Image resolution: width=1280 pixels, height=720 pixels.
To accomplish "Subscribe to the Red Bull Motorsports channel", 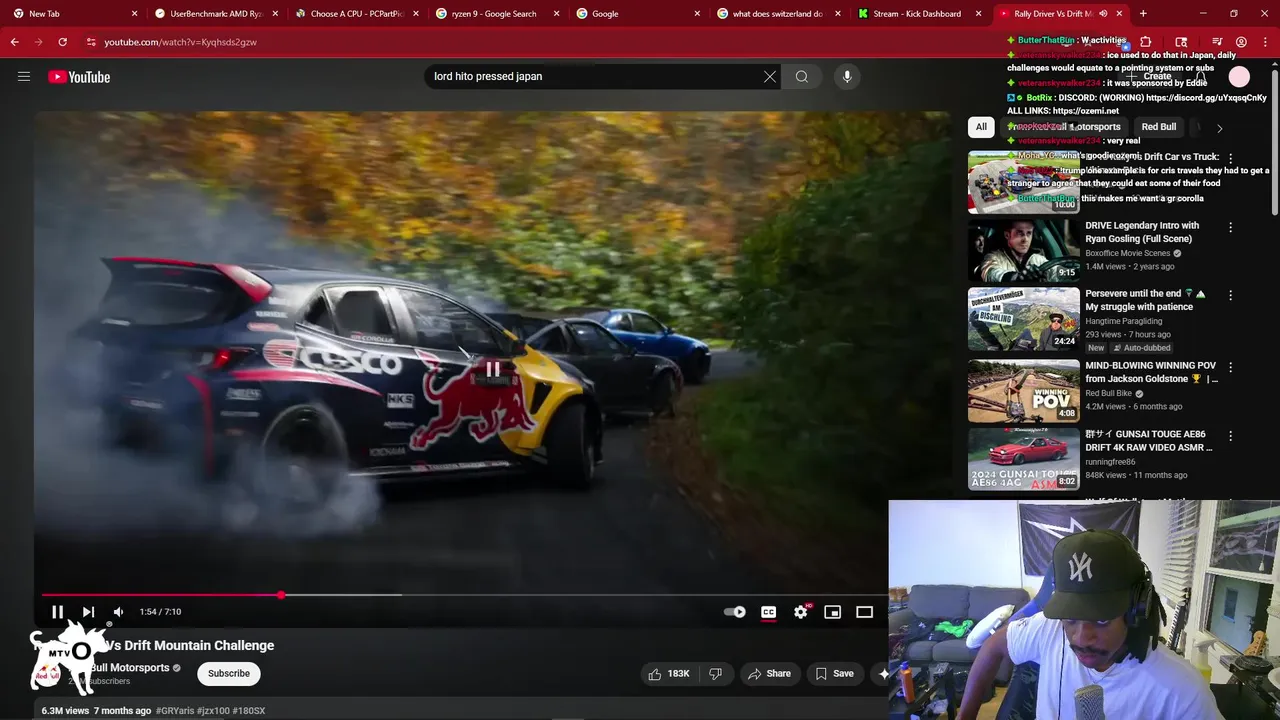I will pyautogui.click(x=229, y=673).
